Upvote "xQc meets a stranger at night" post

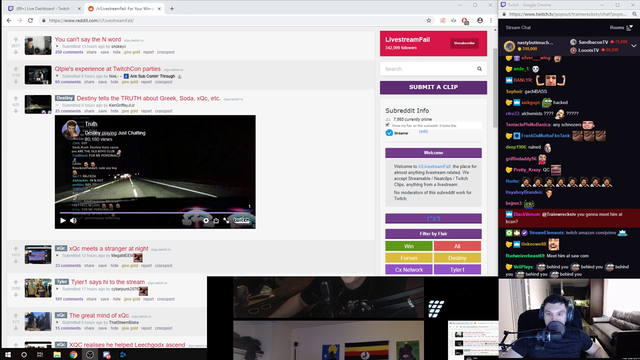click(16, 249)
